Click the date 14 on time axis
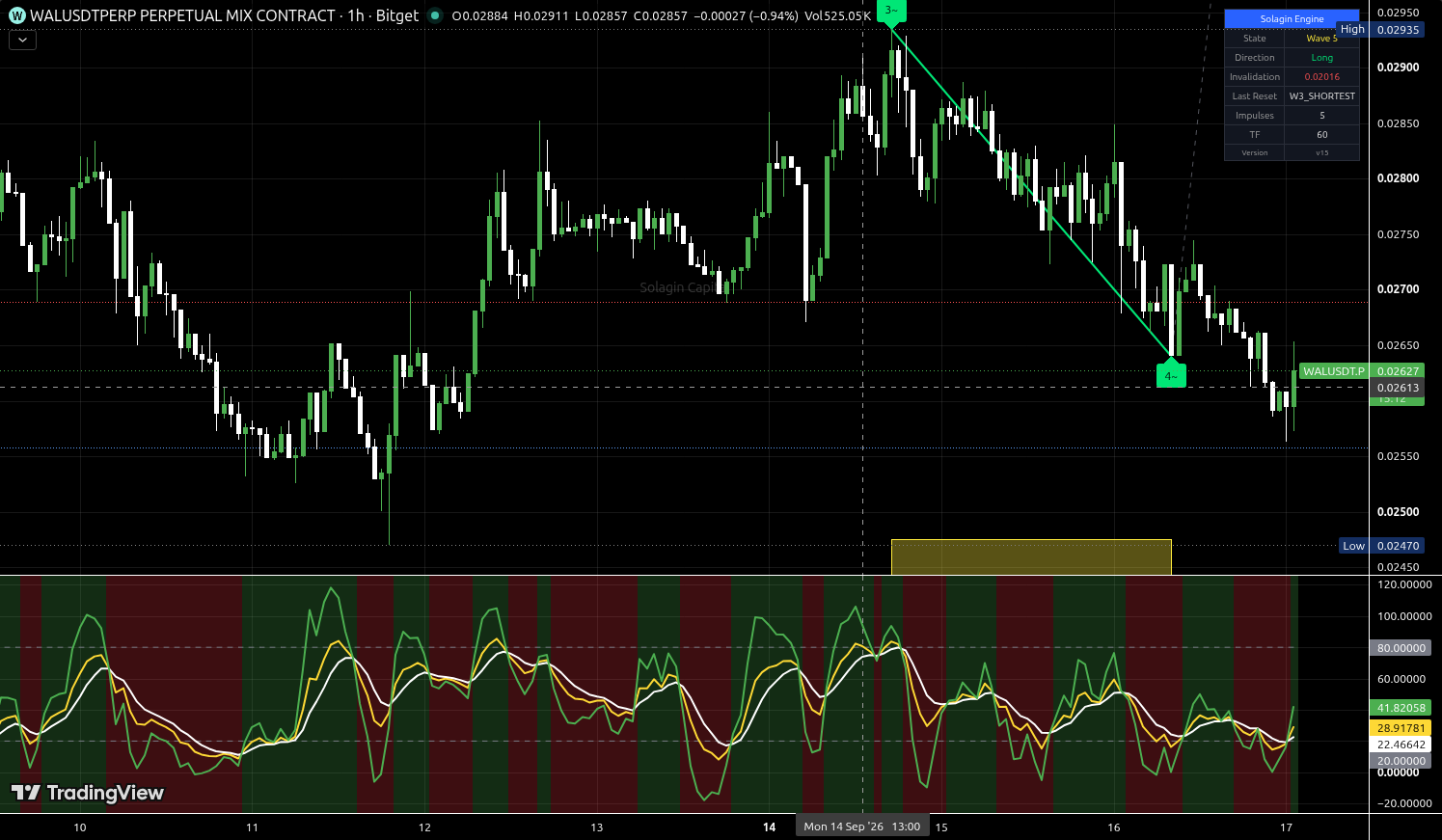Viewport: 1442px width, 840px height. tap(769, 827)
